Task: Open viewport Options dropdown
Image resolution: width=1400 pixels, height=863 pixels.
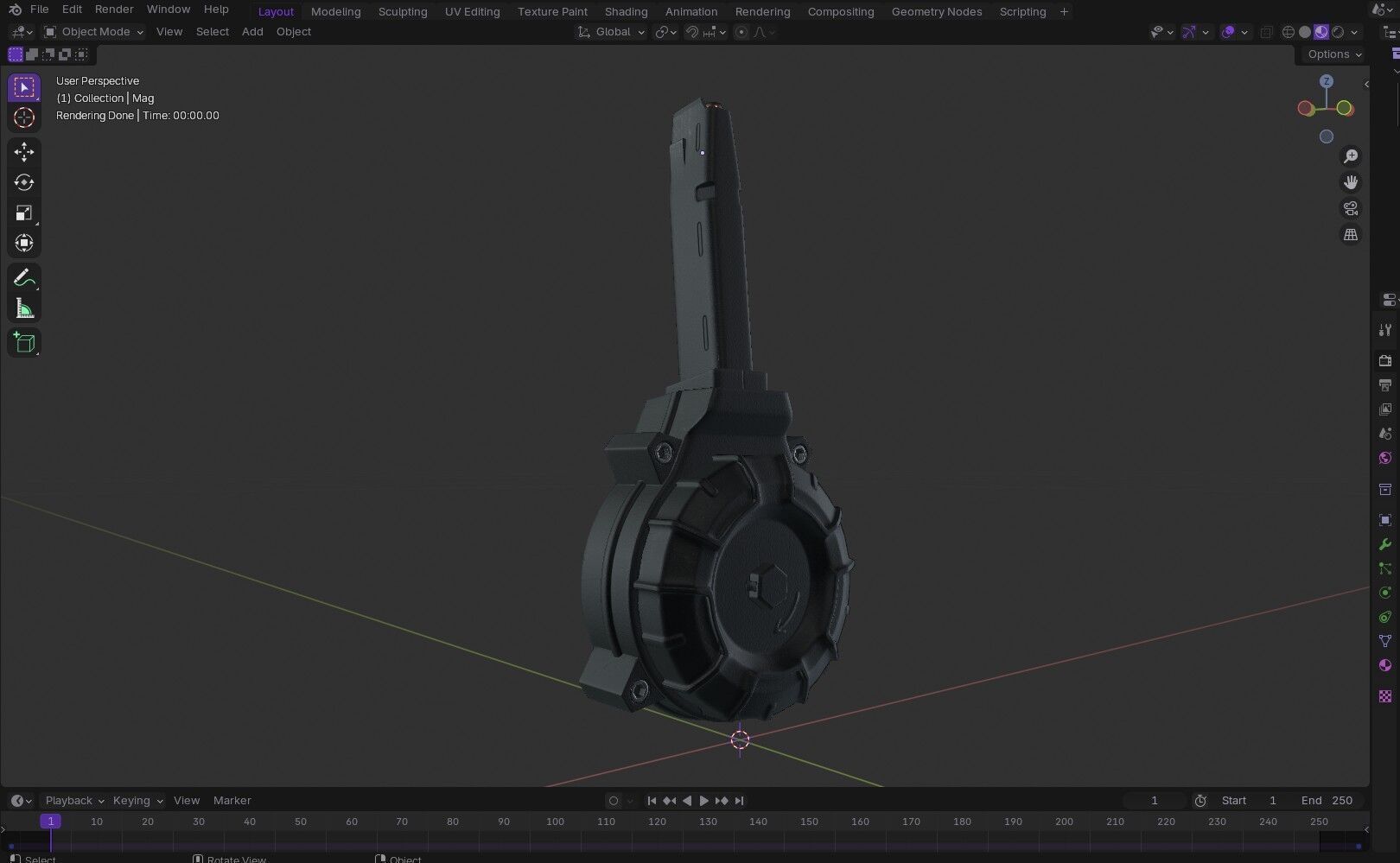Action: (1334, 54)
